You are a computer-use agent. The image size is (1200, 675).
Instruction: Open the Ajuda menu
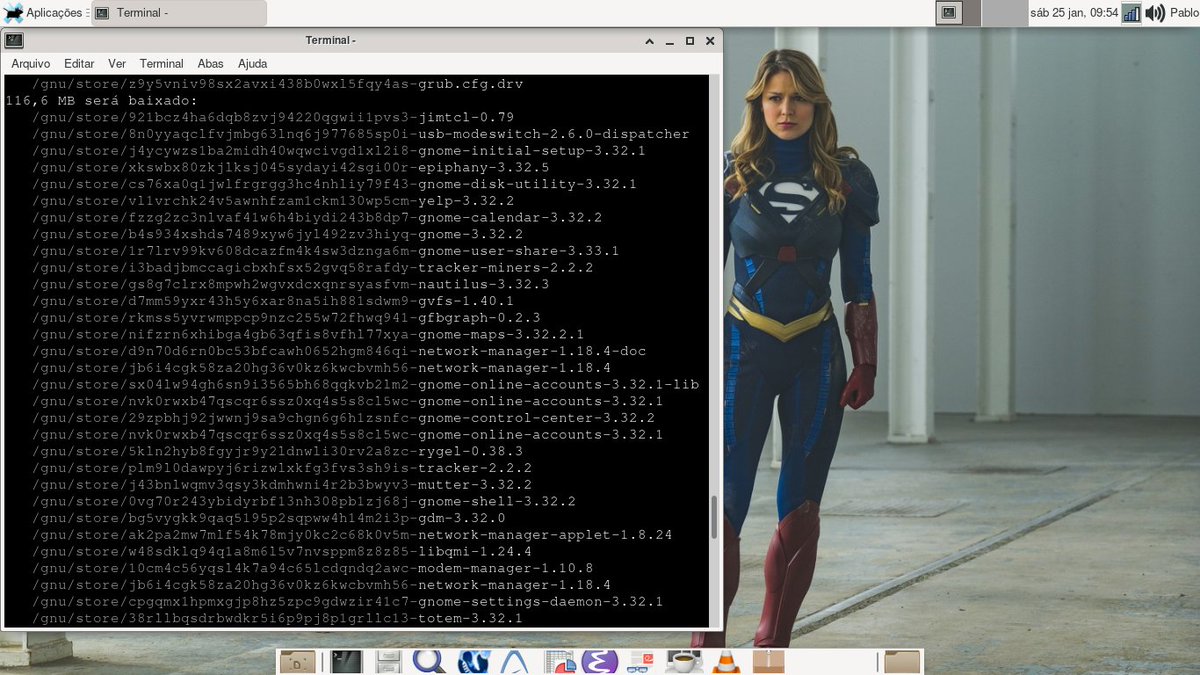[x=253, y=64]
